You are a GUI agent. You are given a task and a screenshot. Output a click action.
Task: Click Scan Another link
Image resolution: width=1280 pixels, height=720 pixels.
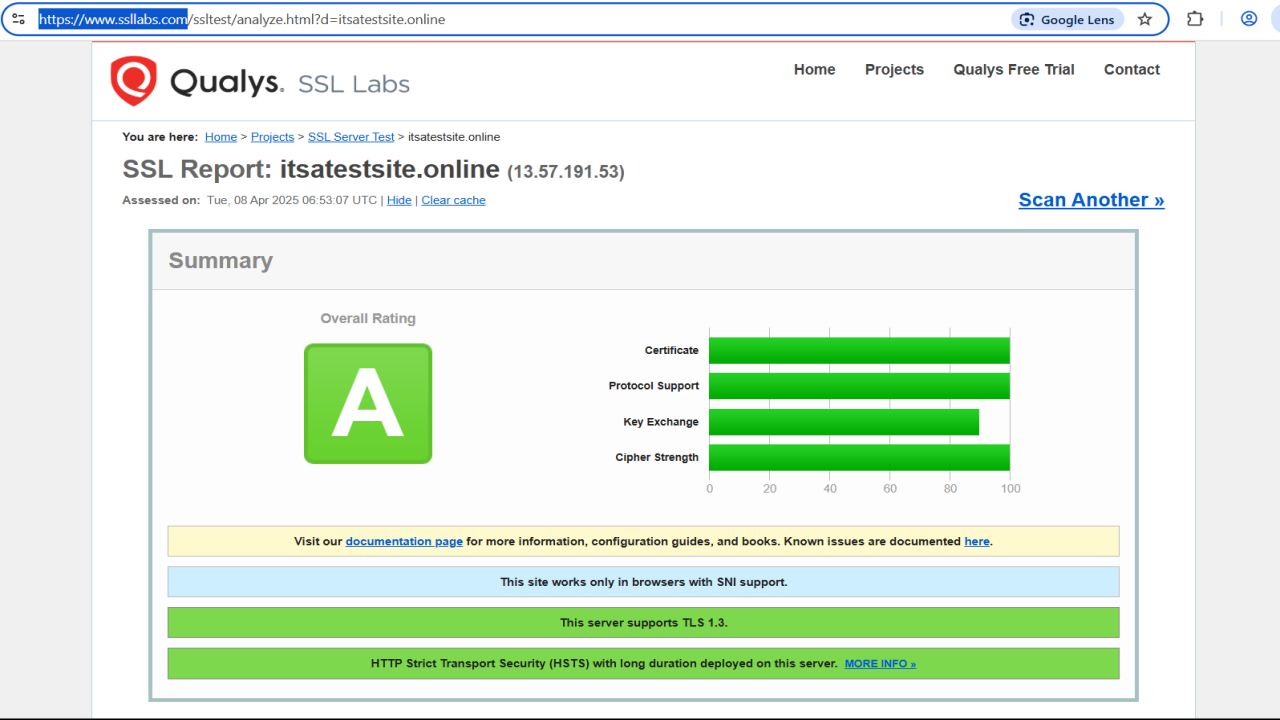[x=1091, y=200]
